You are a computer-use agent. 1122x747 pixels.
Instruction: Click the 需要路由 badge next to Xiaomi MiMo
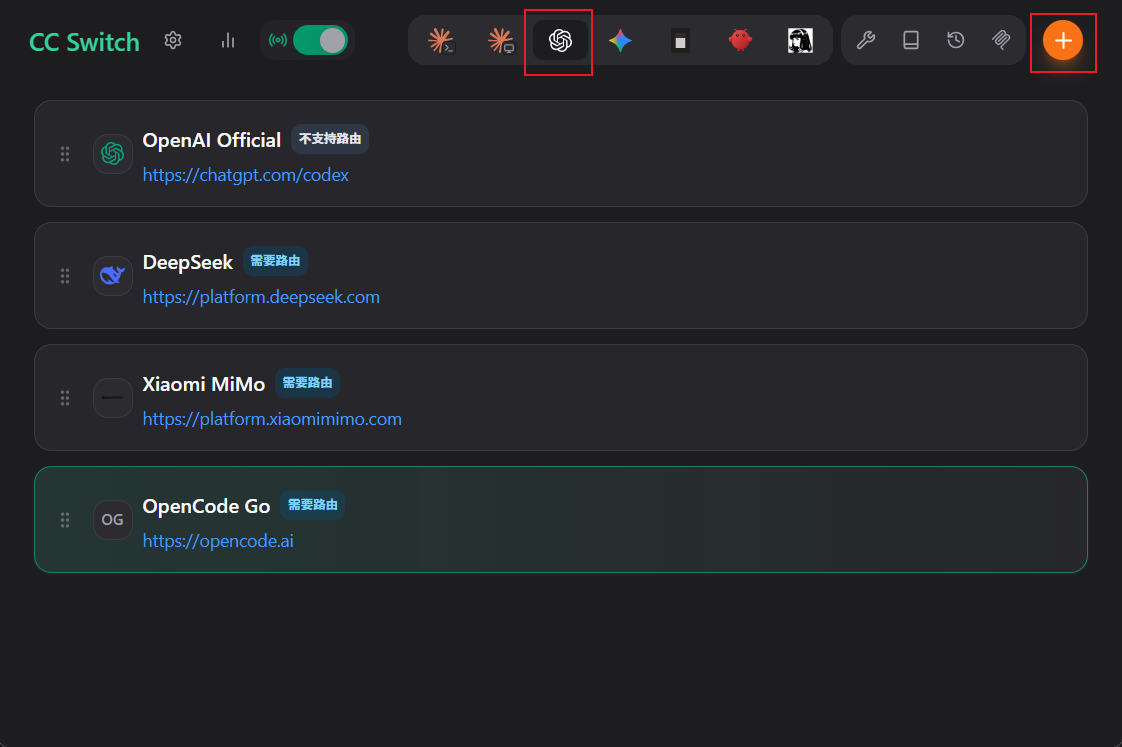point(307,383)
